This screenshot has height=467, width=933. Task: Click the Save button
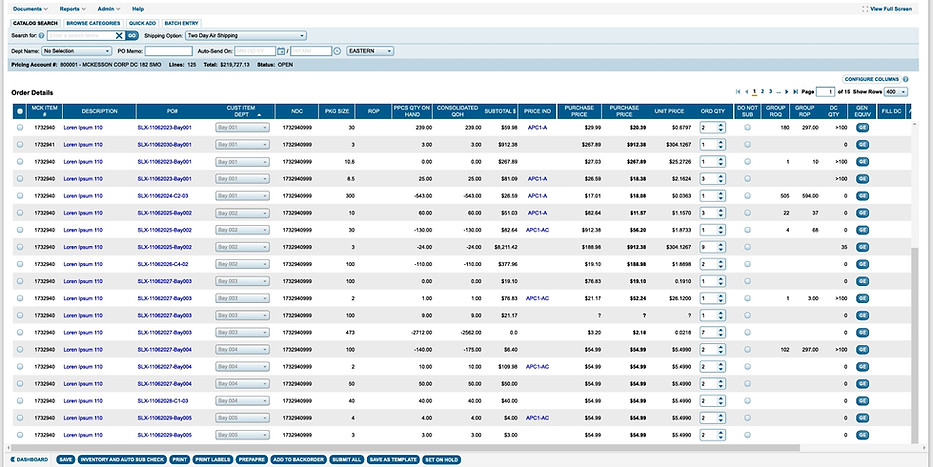tap(66, 460)
